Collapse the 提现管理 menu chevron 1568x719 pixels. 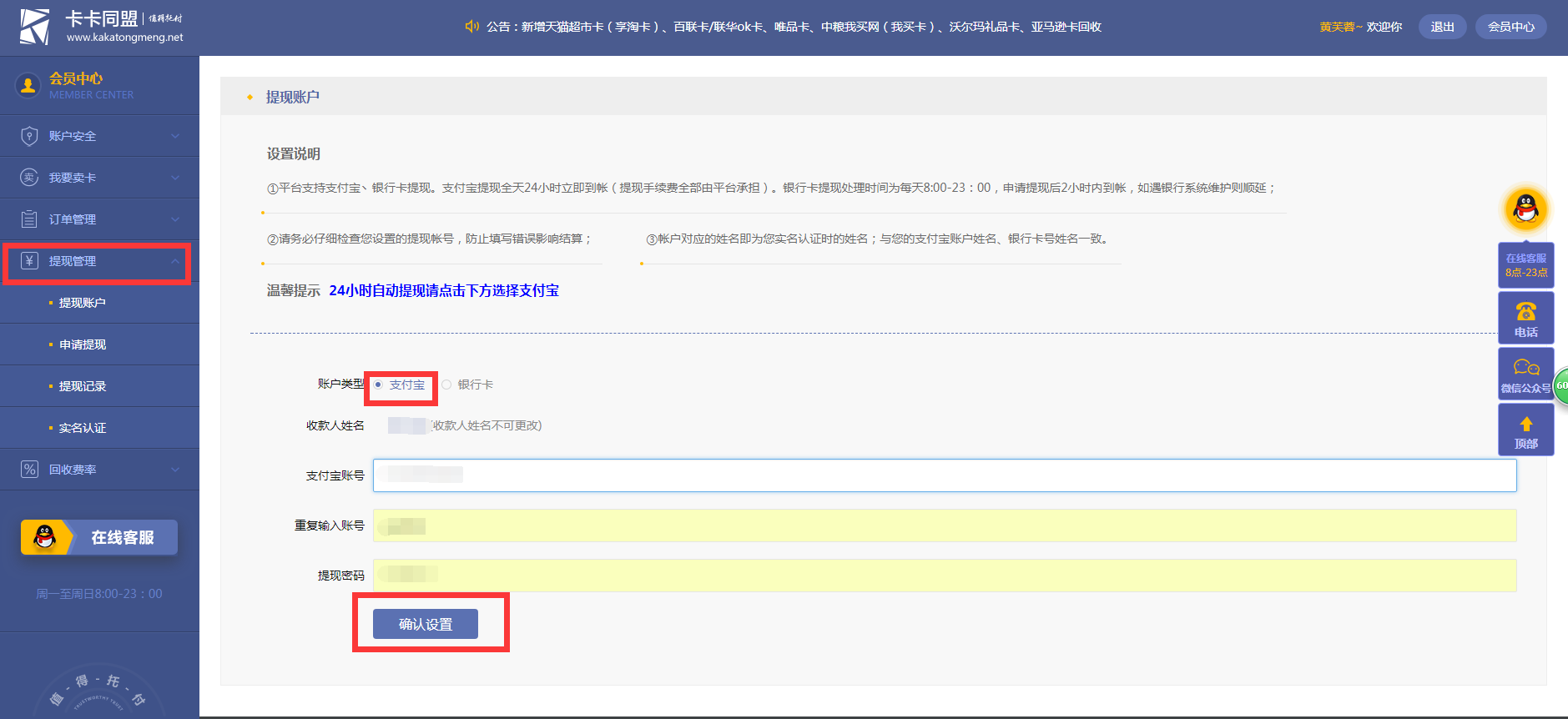coord(175,261)
